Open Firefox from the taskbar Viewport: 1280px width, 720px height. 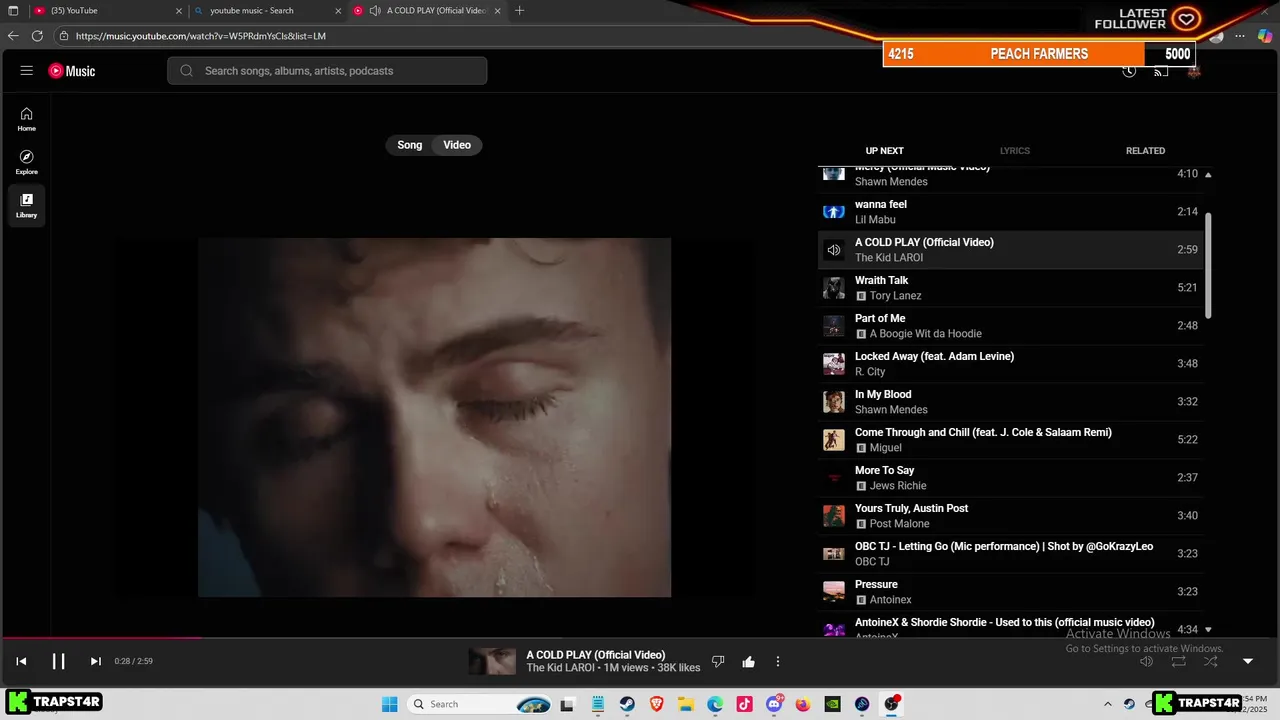[x=803, y=704]
